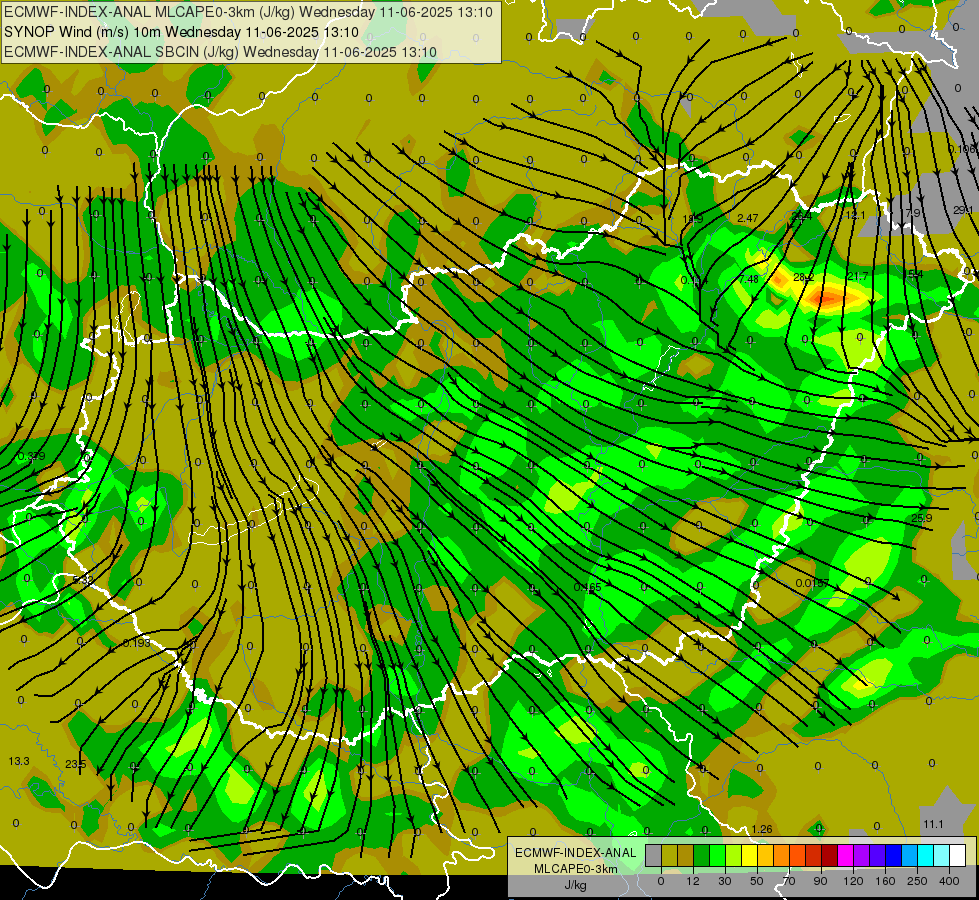The image size is (979, 900).
Task: Click the map value 21.7
Action: pos(857,276)
